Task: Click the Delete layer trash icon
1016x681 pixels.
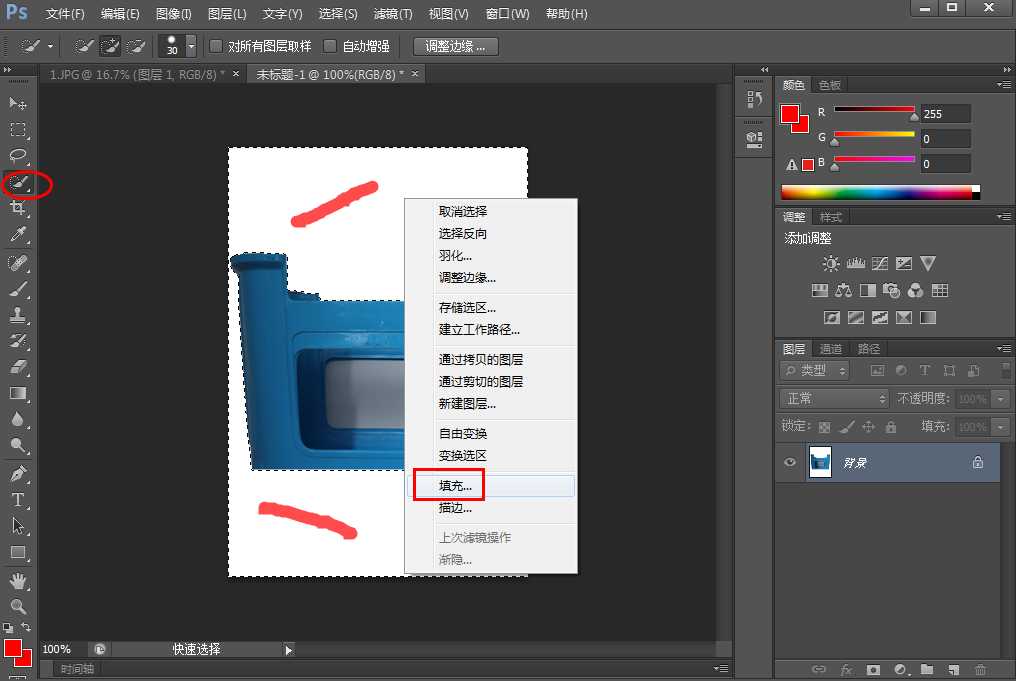Action: pos(980,669)
